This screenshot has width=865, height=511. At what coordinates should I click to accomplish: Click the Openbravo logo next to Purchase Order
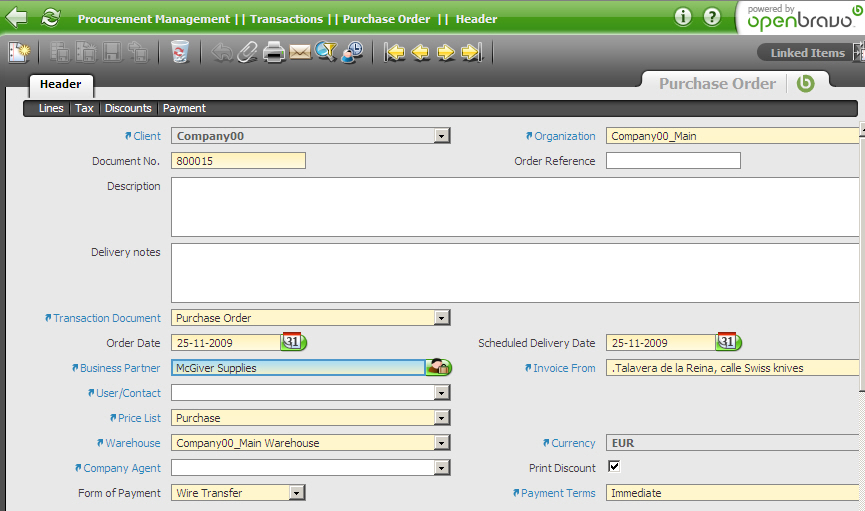pos(805,83)
